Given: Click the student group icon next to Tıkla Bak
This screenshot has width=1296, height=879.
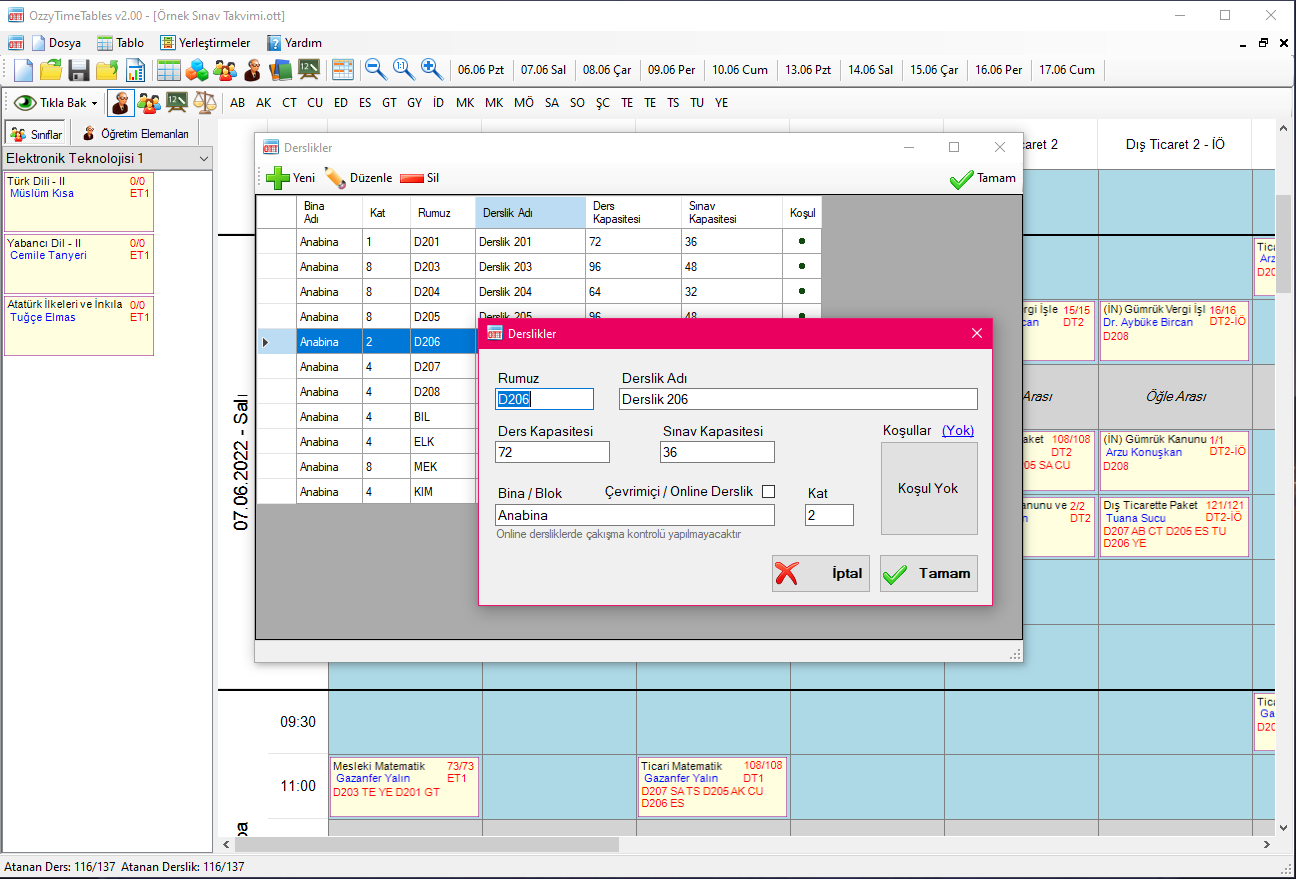Looking at the screenshot, I should coord(147,102).
